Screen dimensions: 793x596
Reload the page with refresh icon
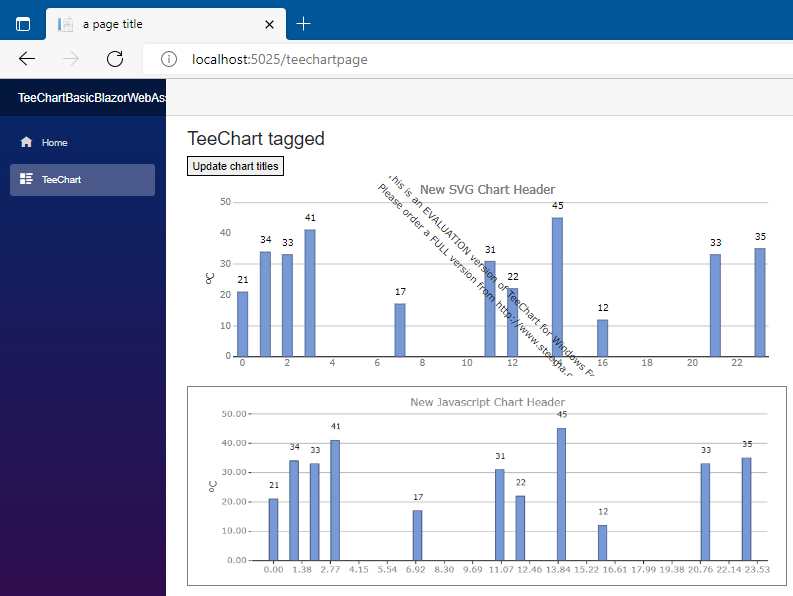(115, 59)
